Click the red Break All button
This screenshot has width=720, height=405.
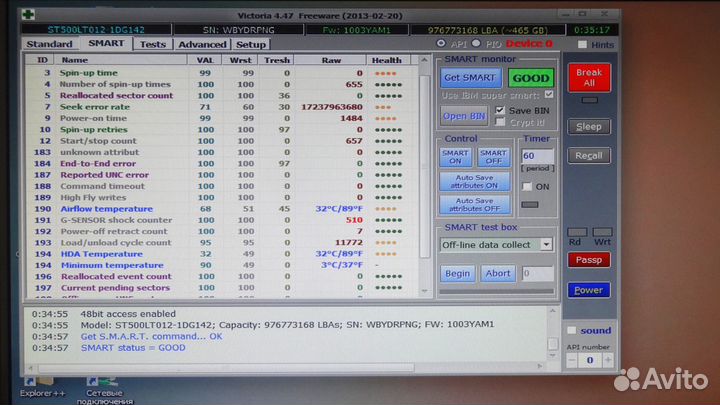coord(589,78)
